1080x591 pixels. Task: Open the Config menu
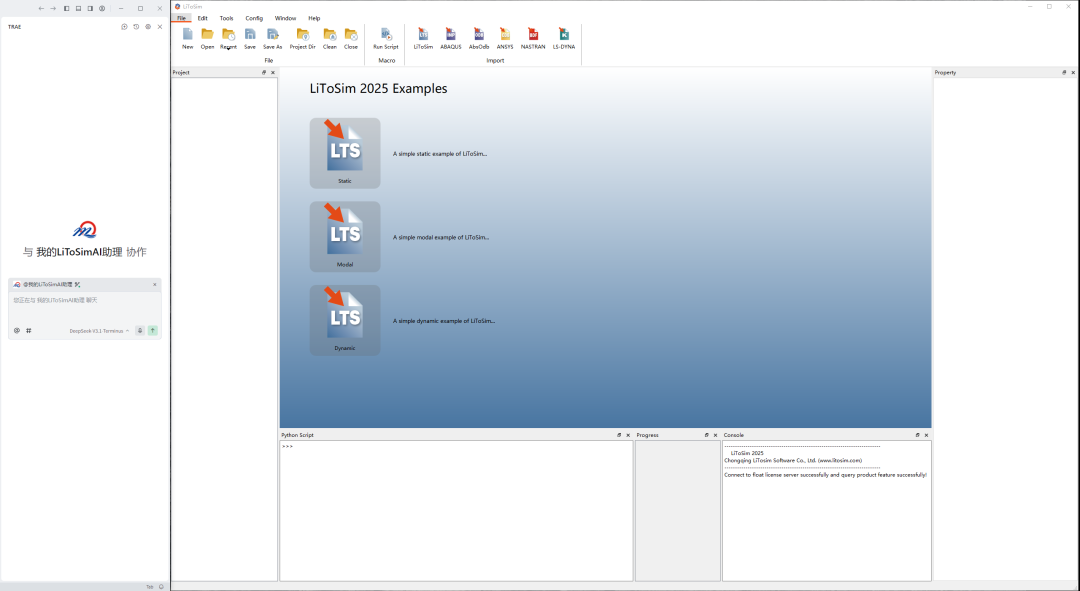coord(254,18)
